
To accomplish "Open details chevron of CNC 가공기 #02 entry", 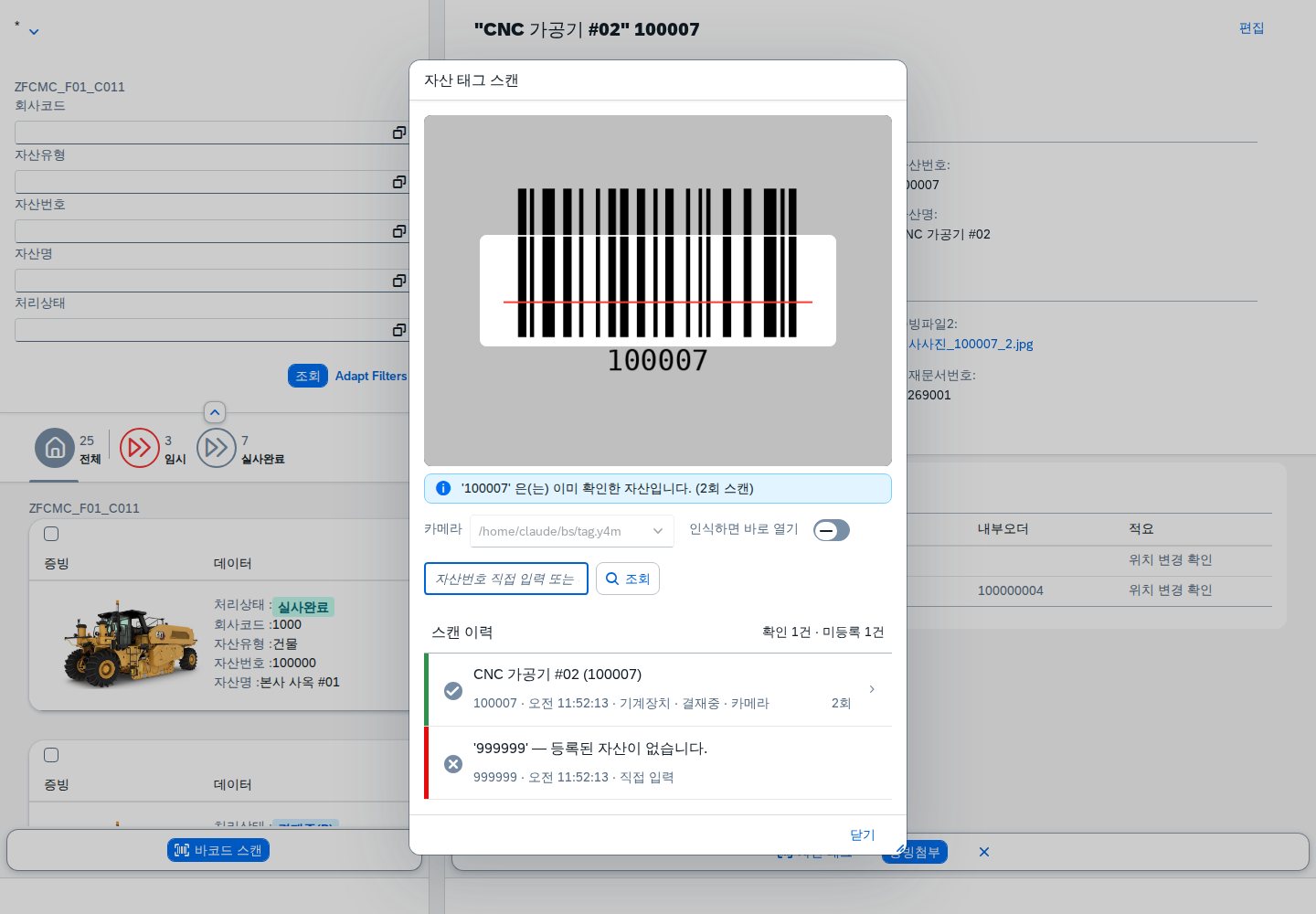I will click(x=872, y=689).
